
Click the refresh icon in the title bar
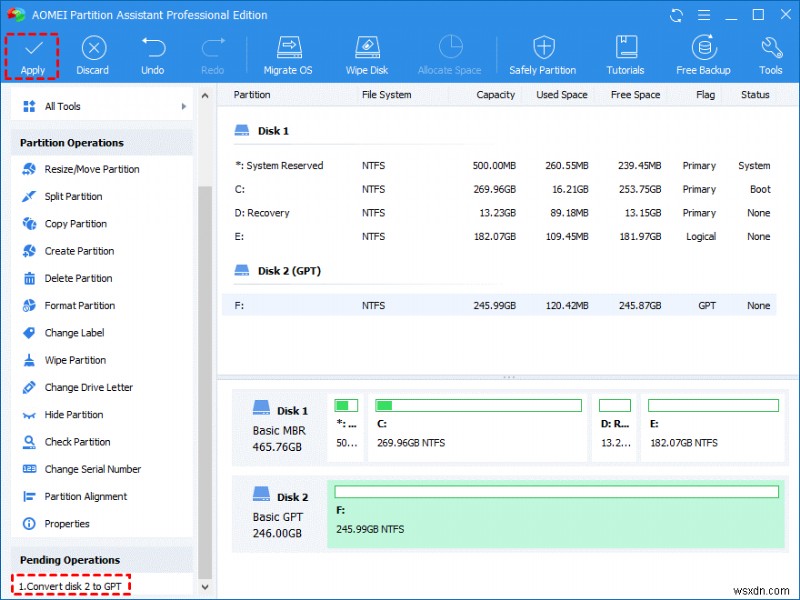[676, 14]
